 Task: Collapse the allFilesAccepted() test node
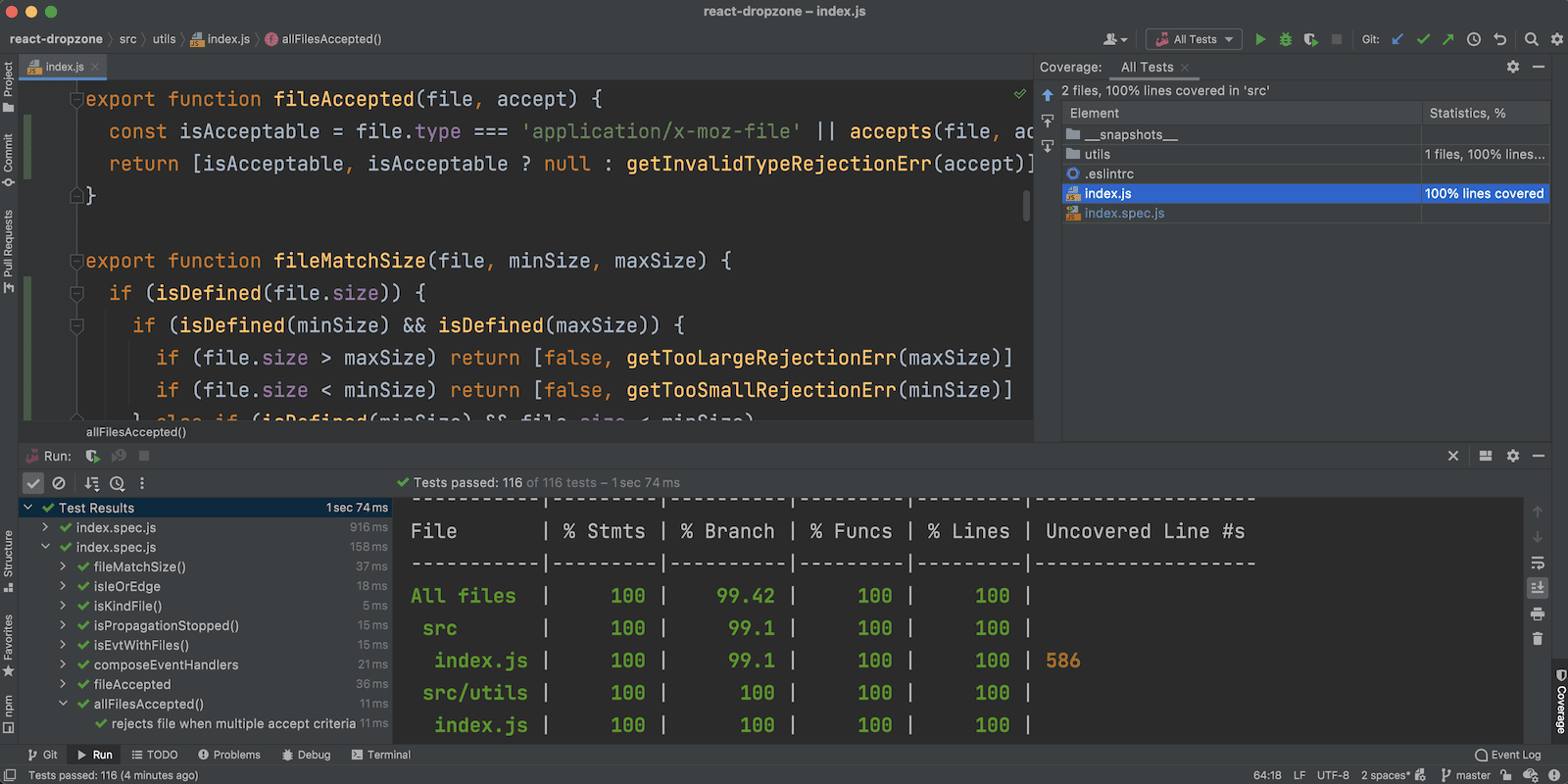click(x=63, y=704)
